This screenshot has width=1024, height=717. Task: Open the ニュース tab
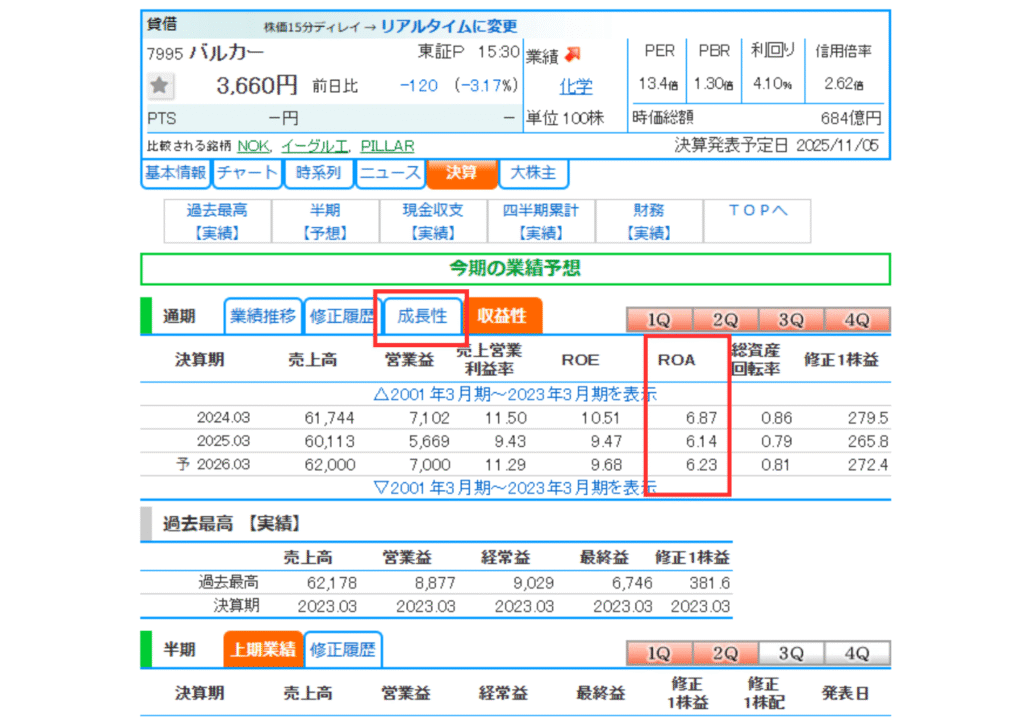(x=390, y=173)
